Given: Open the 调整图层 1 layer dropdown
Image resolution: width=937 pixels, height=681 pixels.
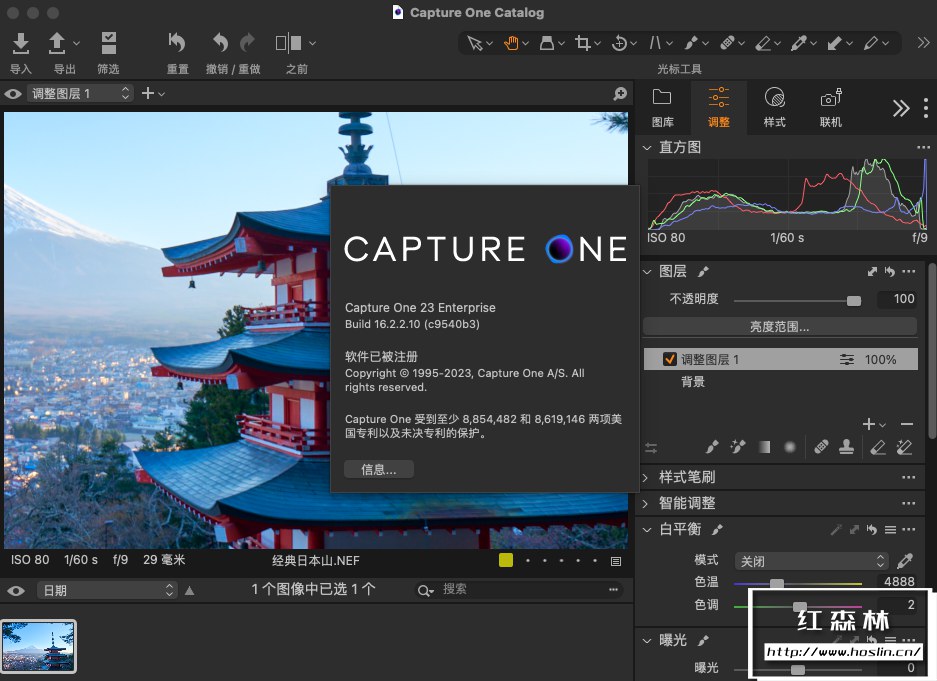Looking at the screenshot, I should pyautogui.click(x=80, y=93).
